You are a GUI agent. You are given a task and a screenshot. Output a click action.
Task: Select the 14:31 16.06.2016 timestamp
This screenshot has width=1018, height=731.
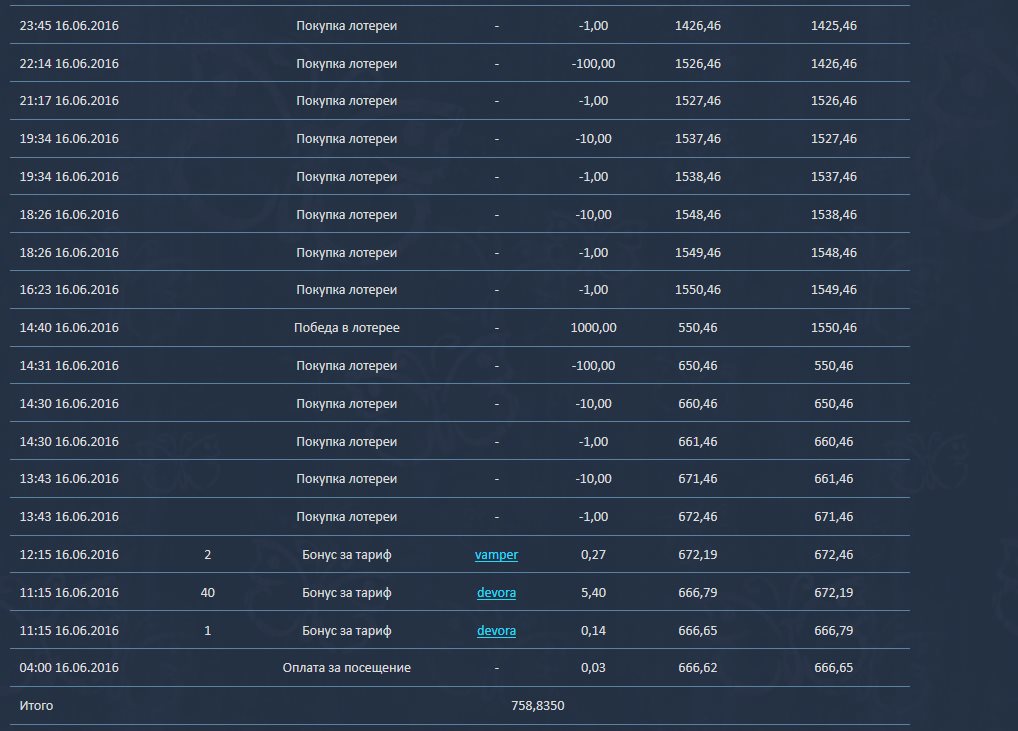tap(69, 366)
